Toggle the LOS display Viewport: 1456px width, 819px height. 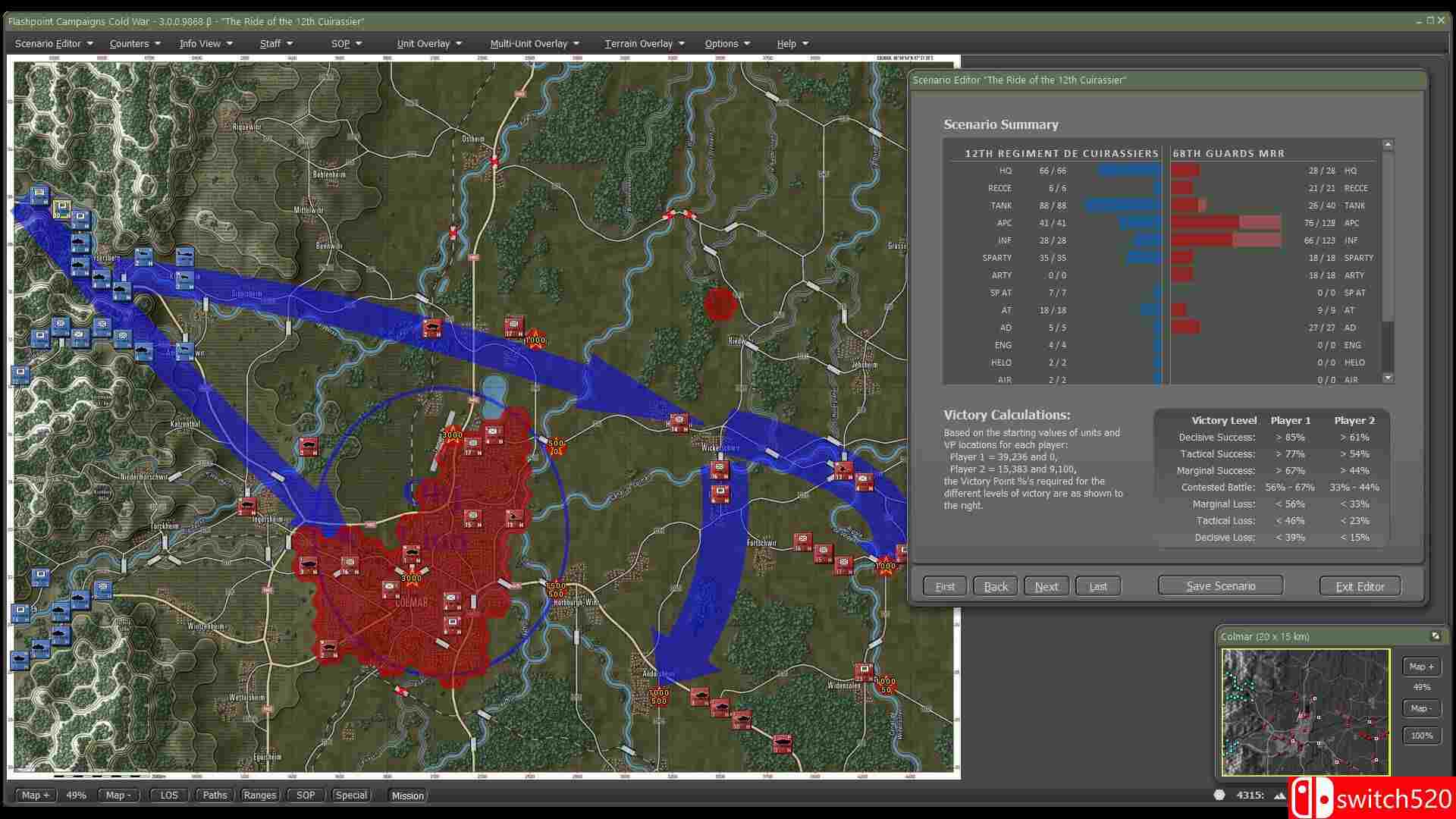(168, 795)
